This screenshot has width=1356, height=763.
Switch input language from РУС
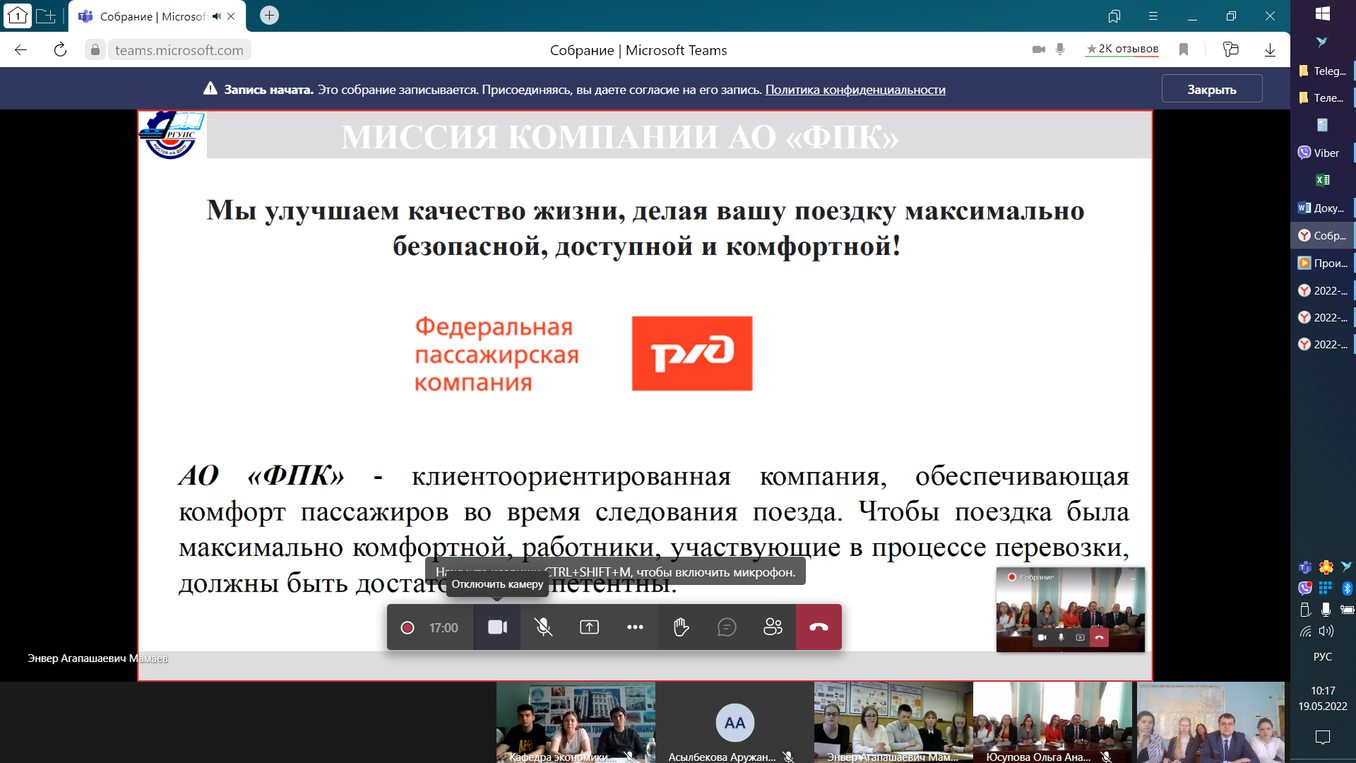tap(1322, 657)
